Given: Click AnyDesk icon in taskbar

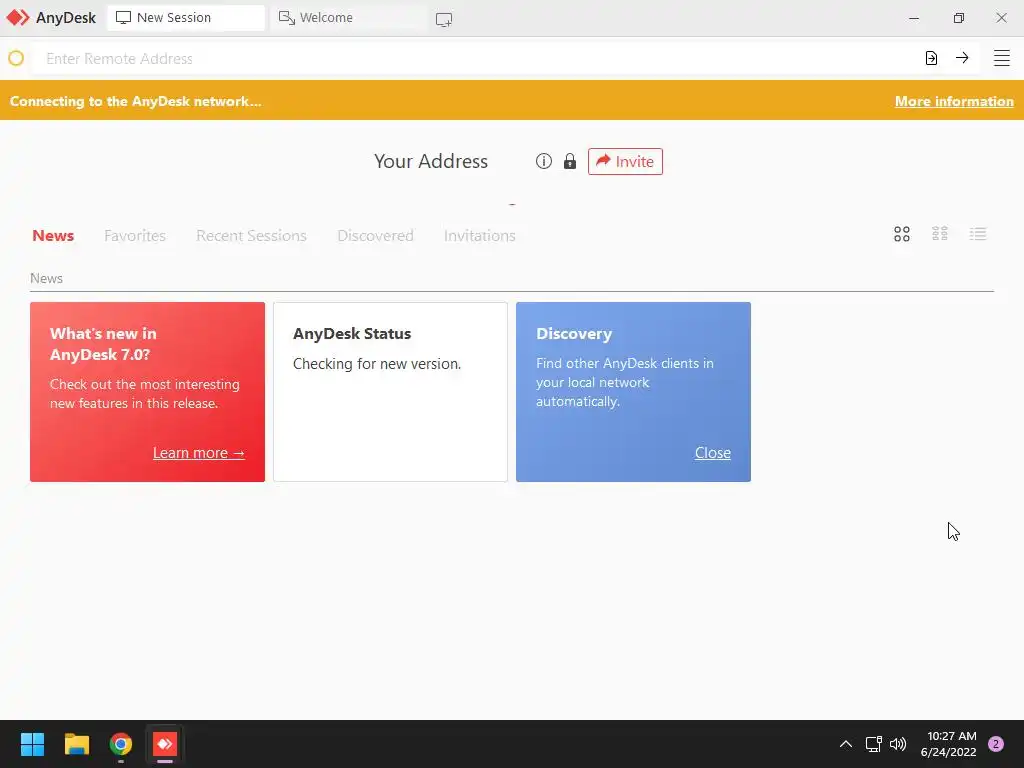Looking at the screenshot, I should click(x=165, y=744).
